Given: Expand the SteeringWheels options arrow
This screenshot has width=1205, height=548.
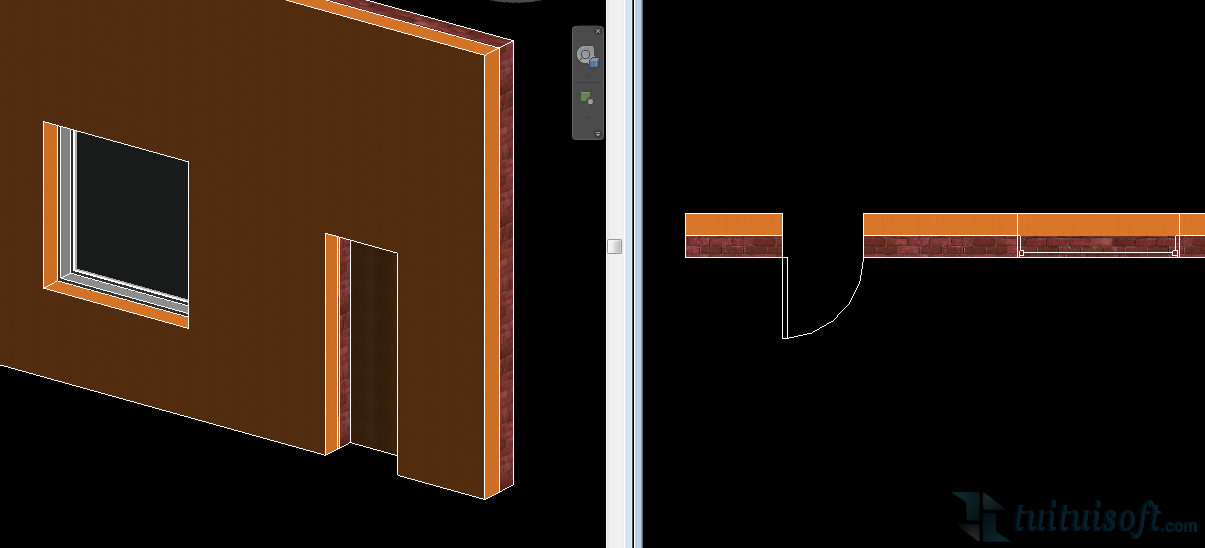Looking at the screenshot, I should click(588, 76).
